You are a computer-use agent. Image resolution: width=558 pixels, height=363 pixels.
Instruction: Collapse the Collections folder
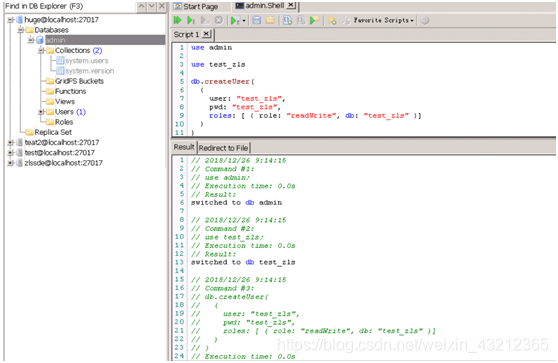41,50
